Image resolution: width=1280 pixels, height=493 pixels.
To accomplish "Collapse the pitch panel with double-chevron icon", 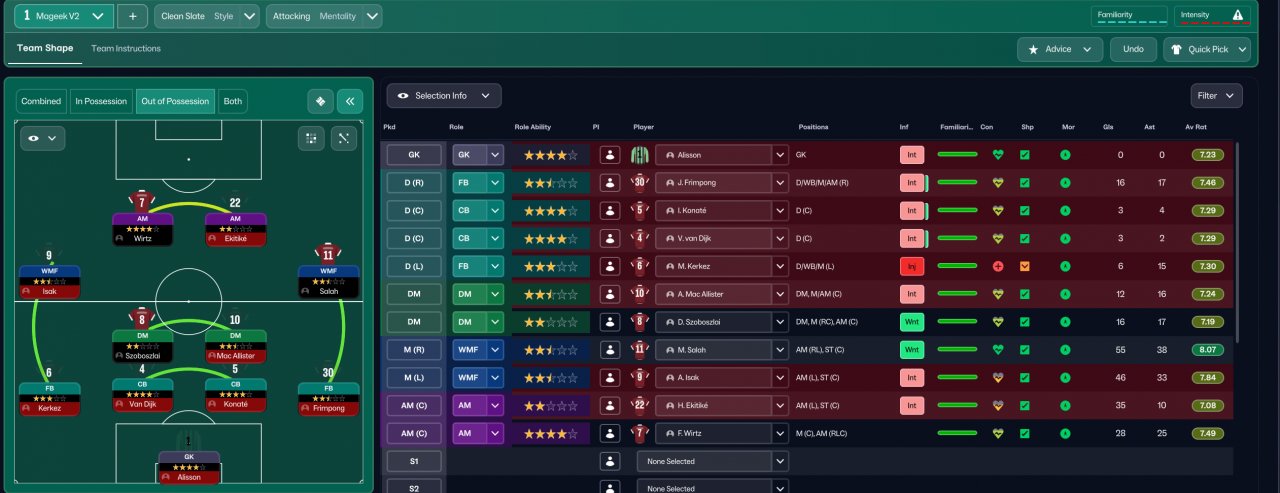I will pos(349,101).
